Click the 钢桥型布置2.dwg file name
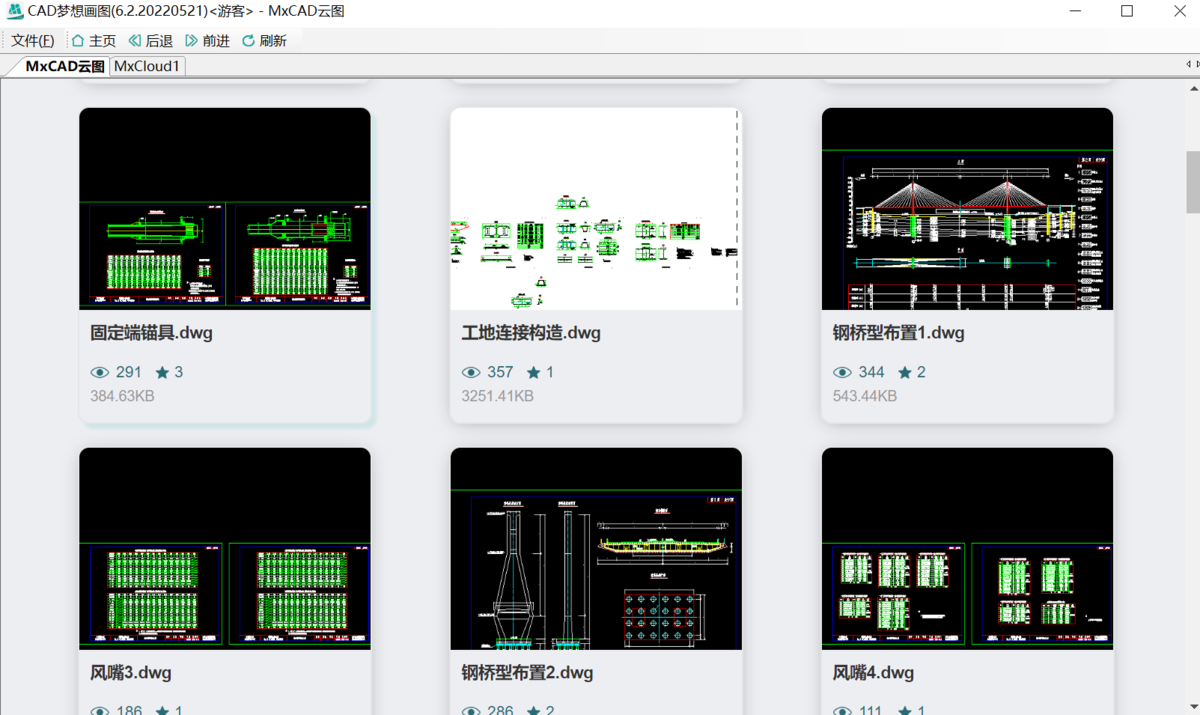The height and width of the screenshot is (715, 1200). pos(527,673)
